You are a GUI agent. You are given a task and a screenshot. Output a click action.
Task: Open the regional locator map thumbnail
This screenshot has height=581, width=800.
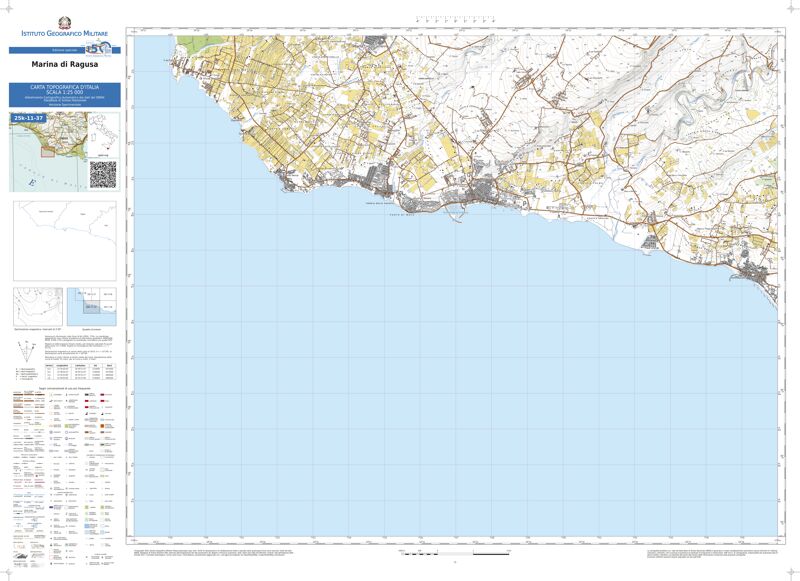click(x=48, y=152)
